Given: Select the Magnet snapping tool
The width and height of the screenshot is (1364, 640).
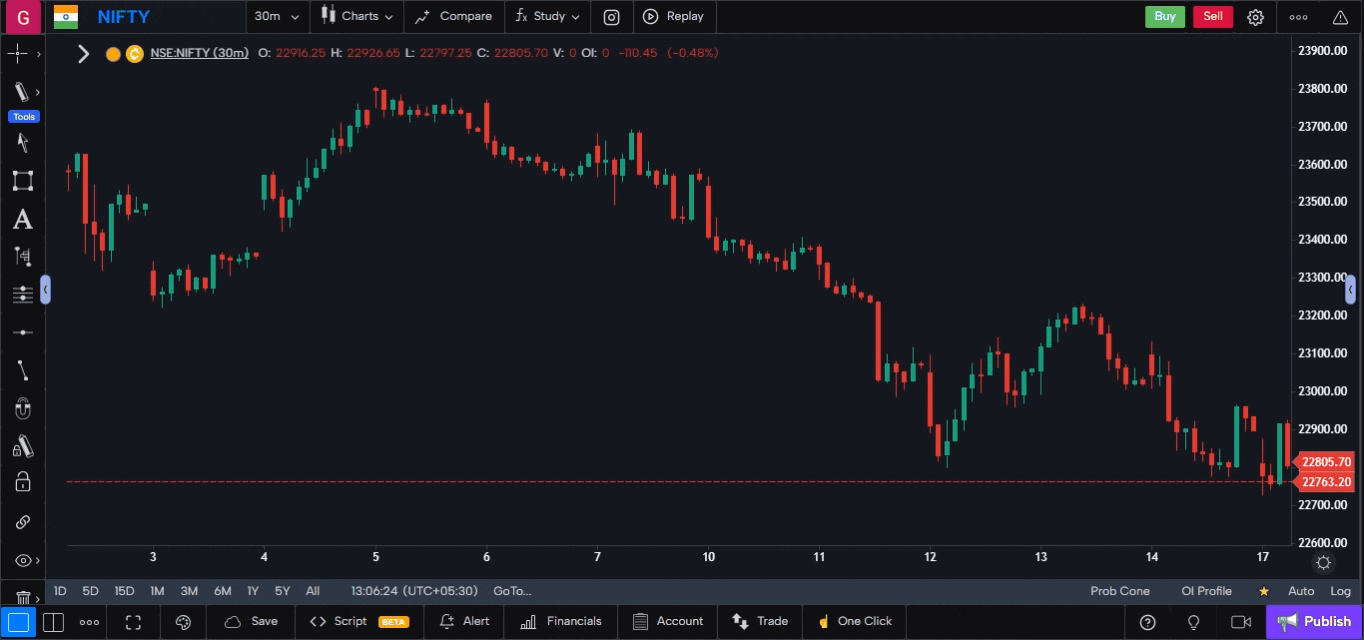Looking at the screenshot, I should (x=22, y=408).
